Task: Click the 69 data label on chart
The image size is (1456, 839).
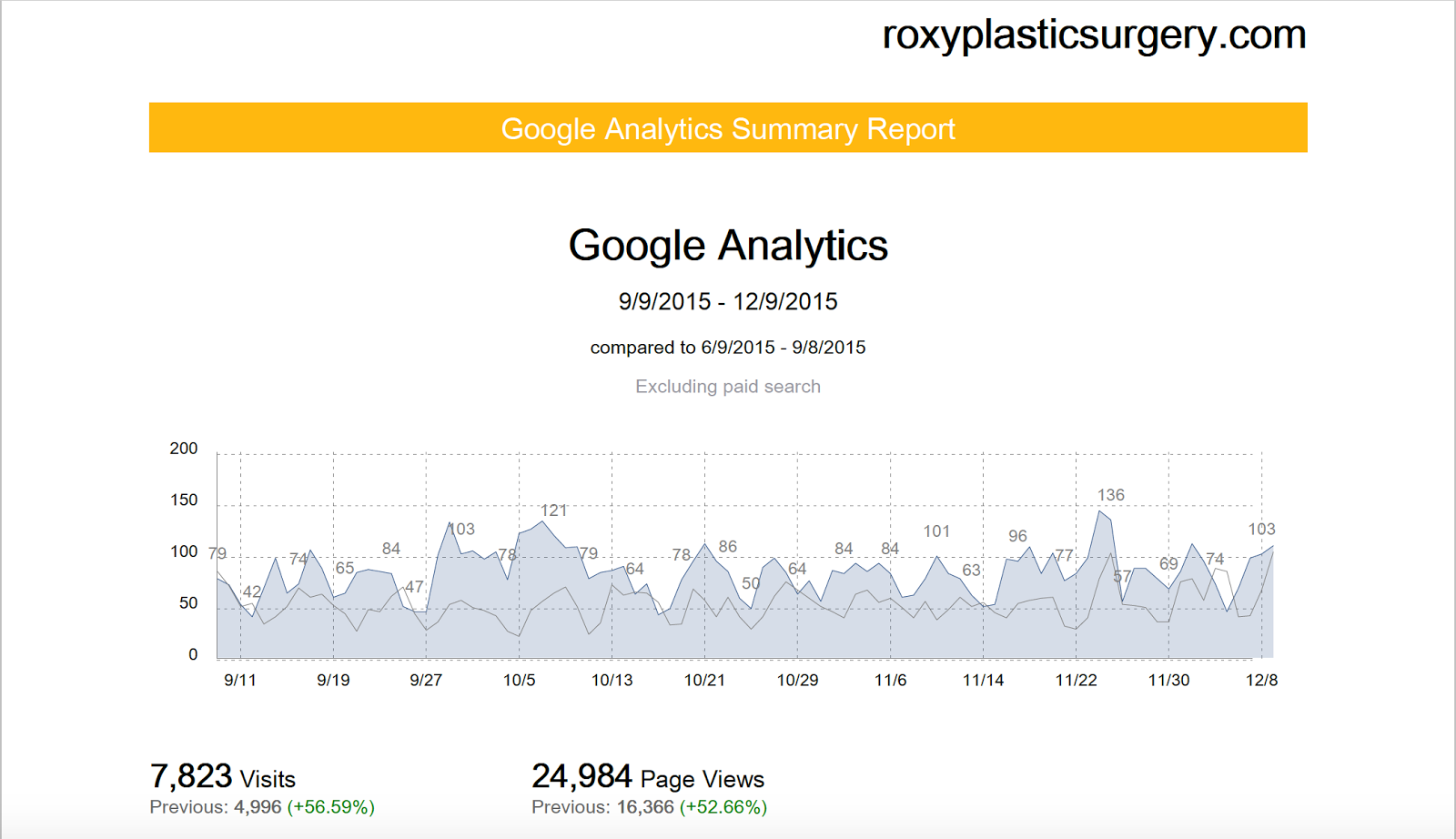Action: [x=1169, y=564]
